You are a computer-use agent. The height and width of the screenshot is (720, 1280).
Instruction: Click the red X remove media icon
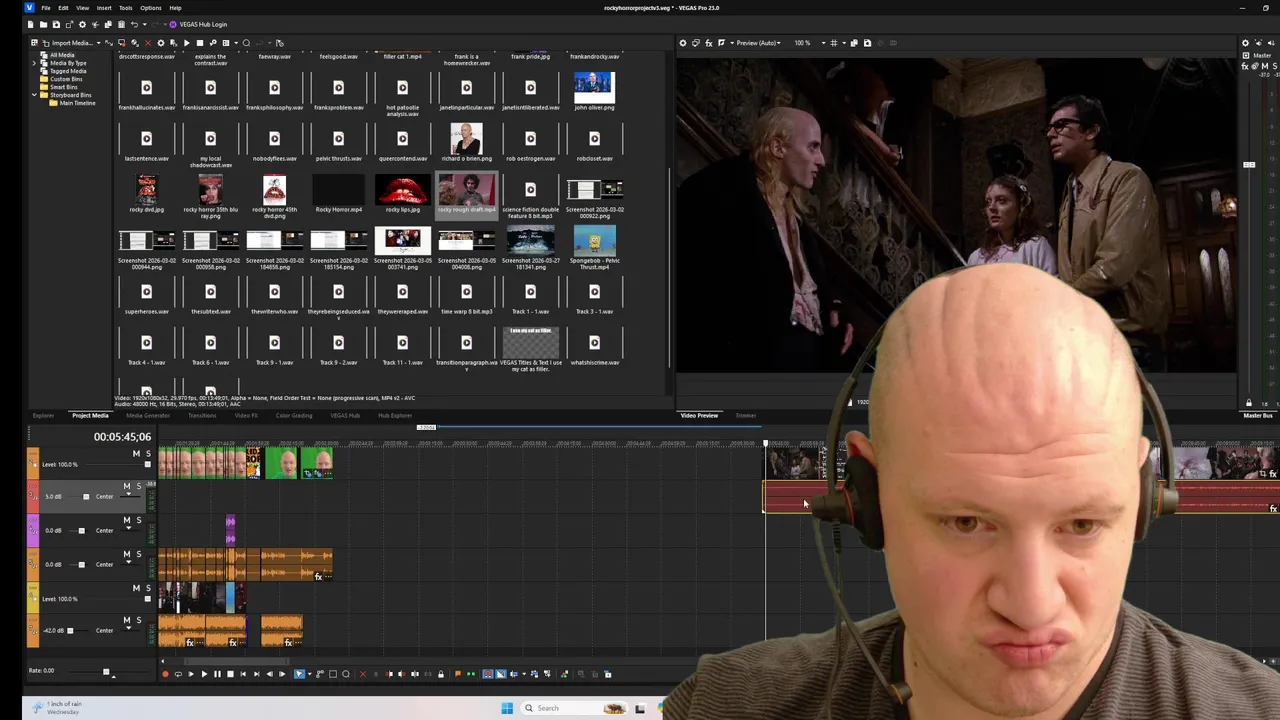coord(148,43)
